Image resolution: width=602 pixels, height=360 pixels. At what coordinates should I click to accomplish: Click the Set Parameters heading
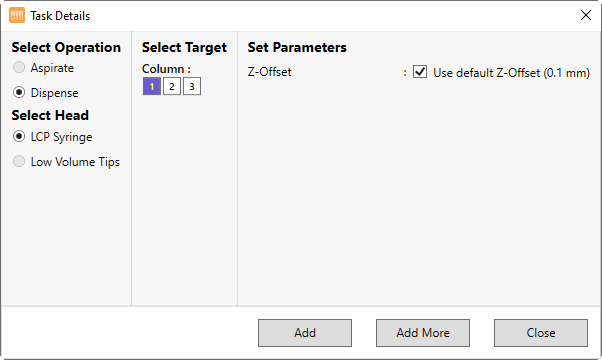[297, 47]
